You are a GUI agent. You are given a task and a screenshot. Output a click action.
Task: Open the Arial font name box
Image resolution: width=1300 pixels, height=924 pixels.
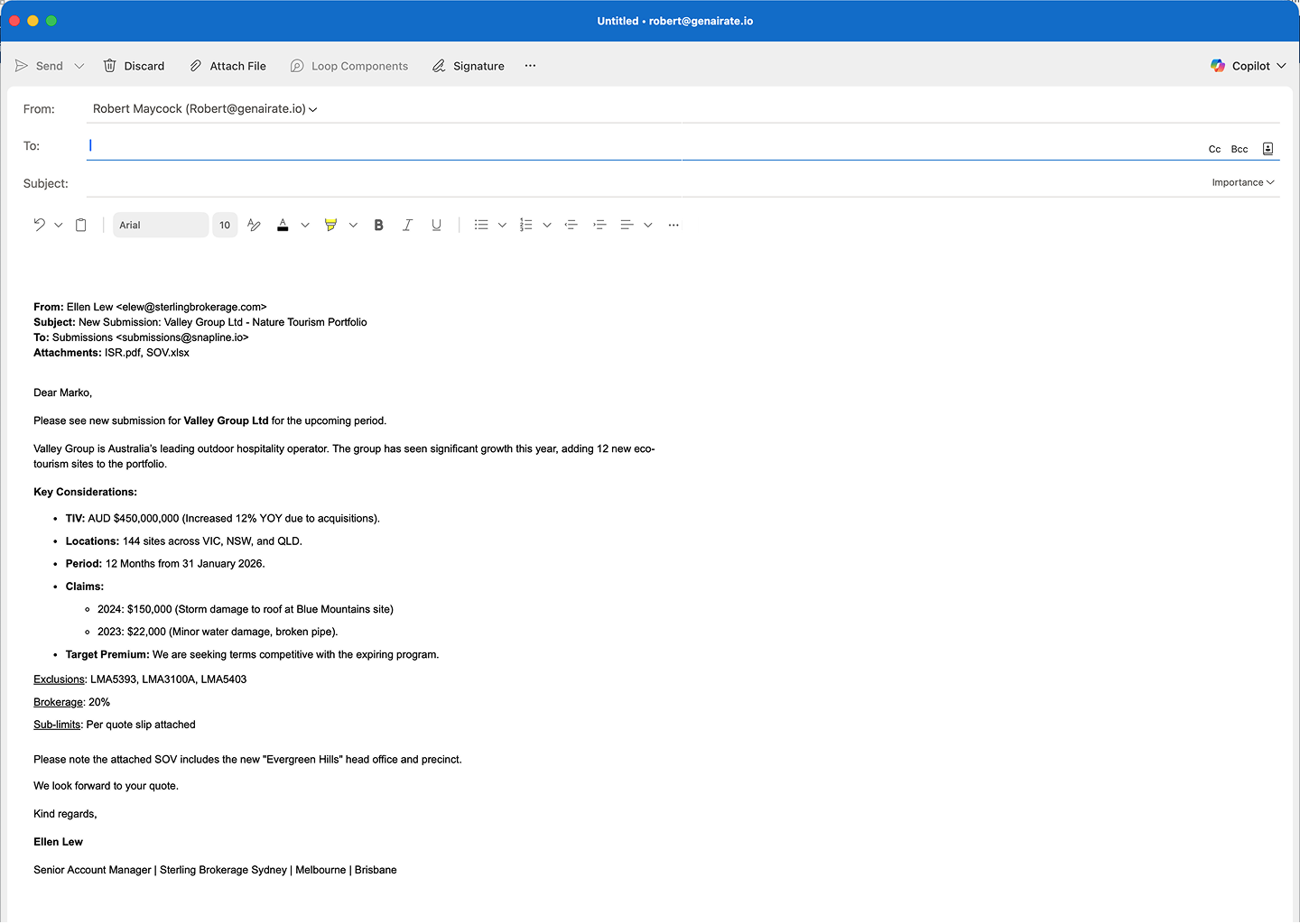click(161, 225)
